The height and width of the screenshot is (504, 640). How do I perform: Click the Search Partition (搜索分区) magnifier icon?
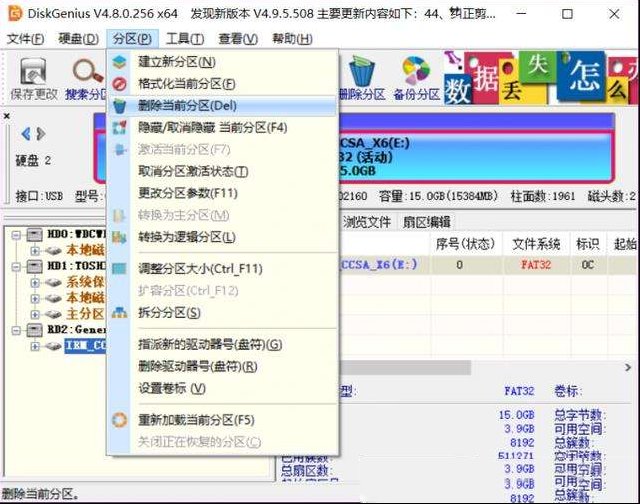[86, 79]
